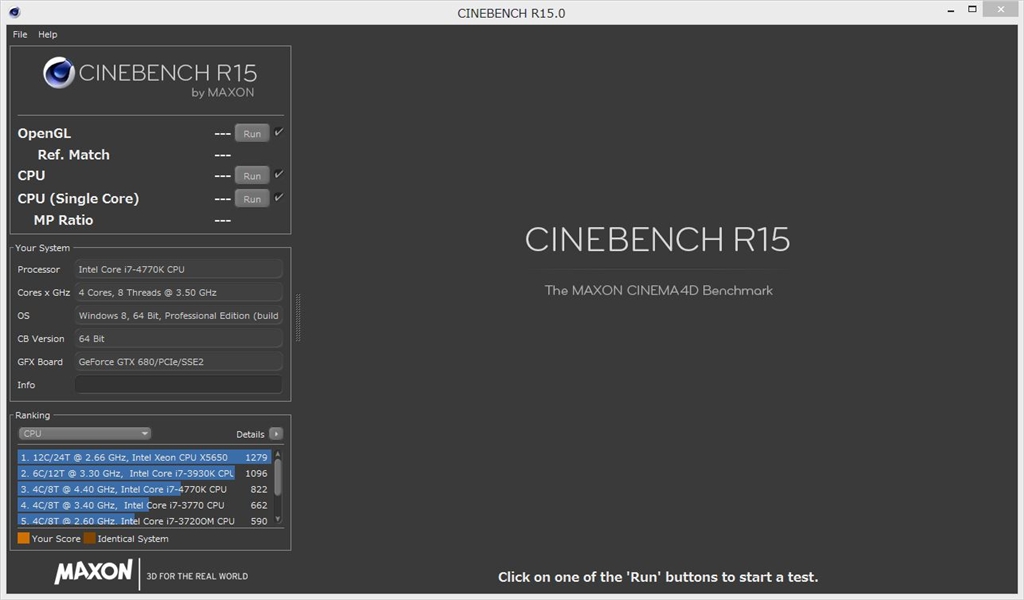The height and width of the screenshot is (600, 1024).
Task: Run the CPU benchmark
Action: (x=252, y=175)
